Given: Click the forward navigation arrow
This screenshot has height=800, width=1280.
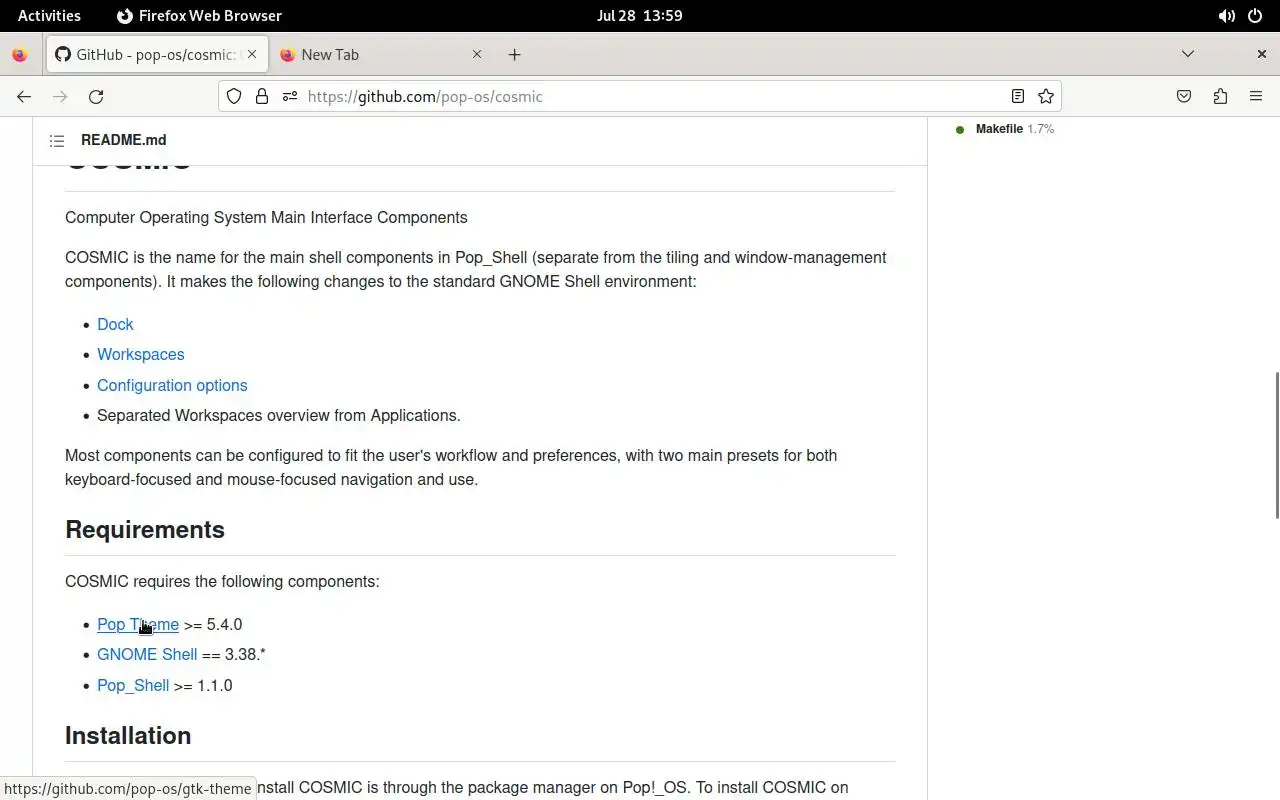Looking at the screenshot, I should 60,97.
